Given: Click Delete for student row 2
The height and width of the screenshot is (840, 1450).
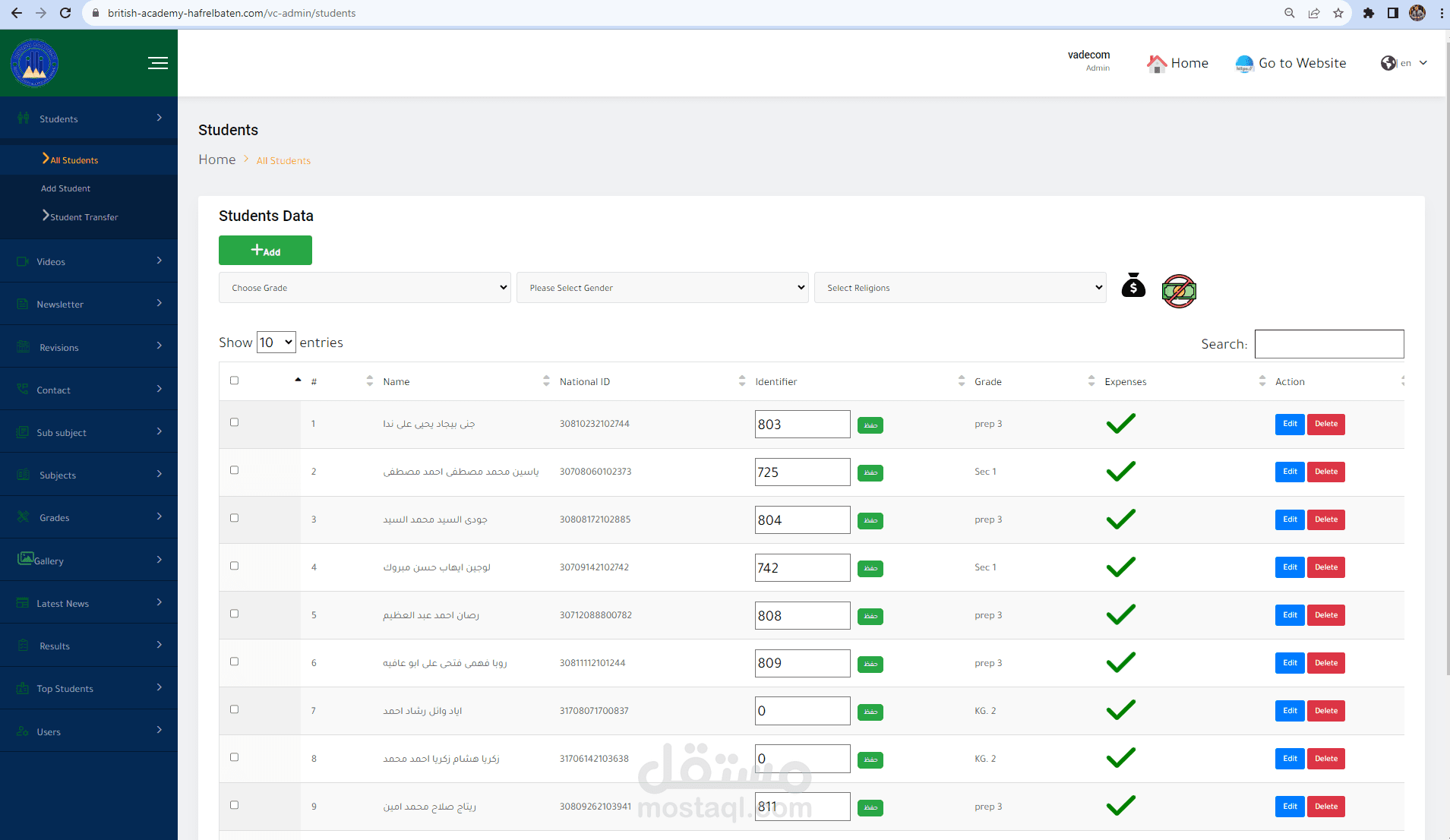Looking at the screenshot, I should [1325, 472].
